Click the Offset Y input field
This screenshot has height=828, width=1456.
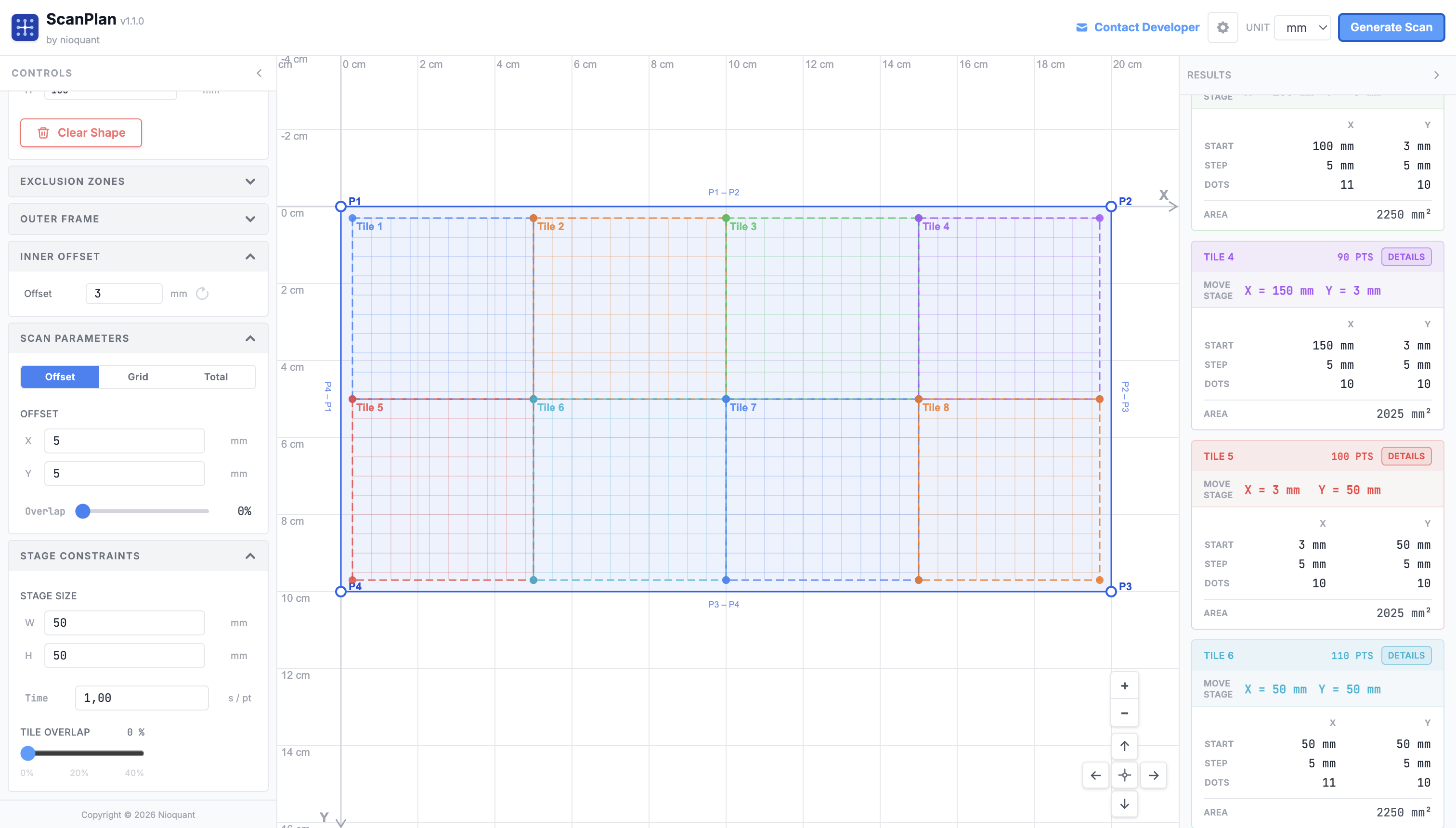(x=125, y=473)
